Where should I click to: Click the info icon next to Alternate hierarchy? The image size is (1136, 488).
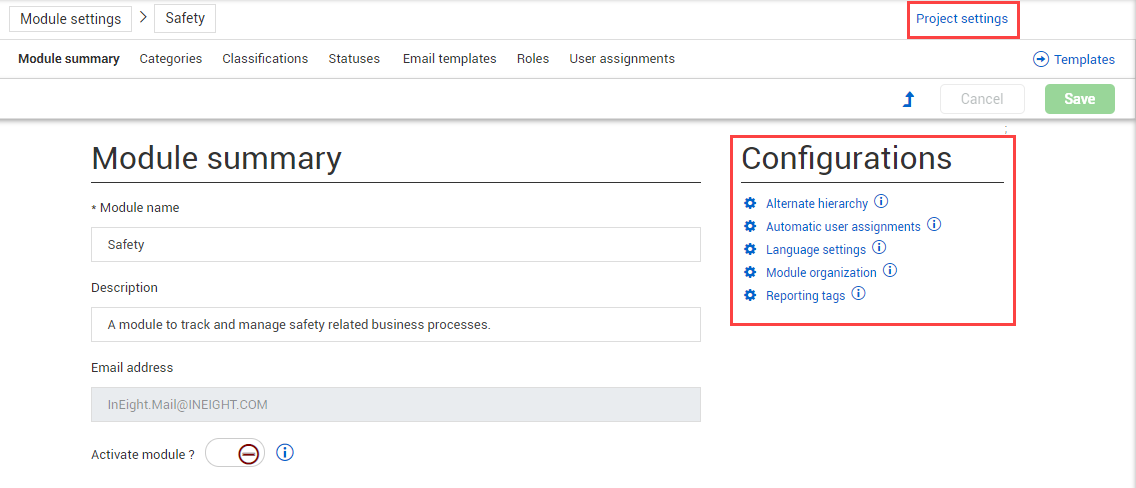(x=881, y=202)
